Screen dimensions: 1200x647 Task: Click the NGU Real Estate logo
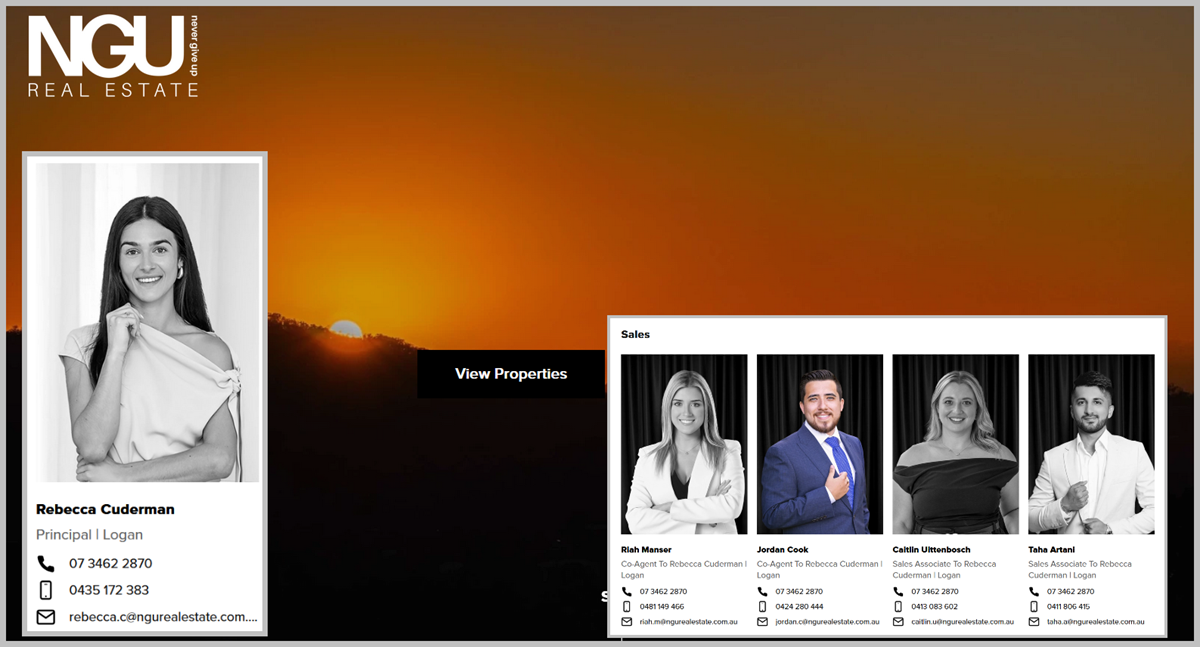[x=112, y=57]
